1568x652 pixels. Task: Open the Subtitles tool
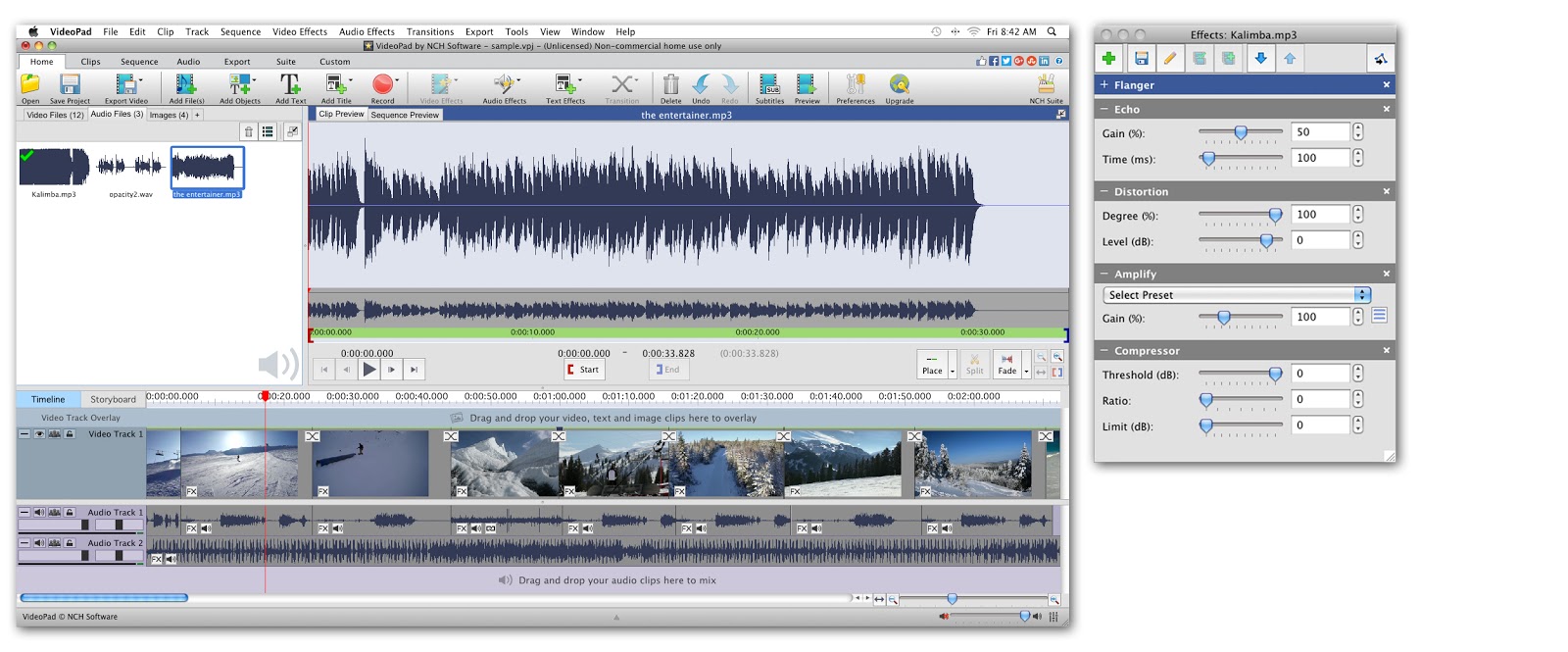(x=769, y=84)
